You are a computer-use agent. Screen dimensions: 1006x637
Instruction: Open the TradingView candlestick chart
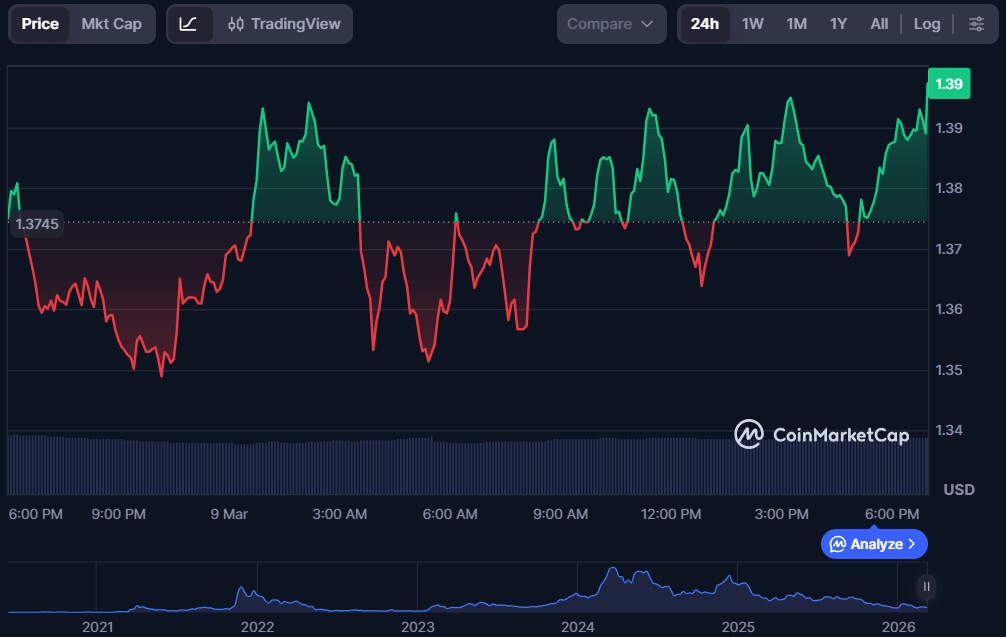[x=284, y=24]
